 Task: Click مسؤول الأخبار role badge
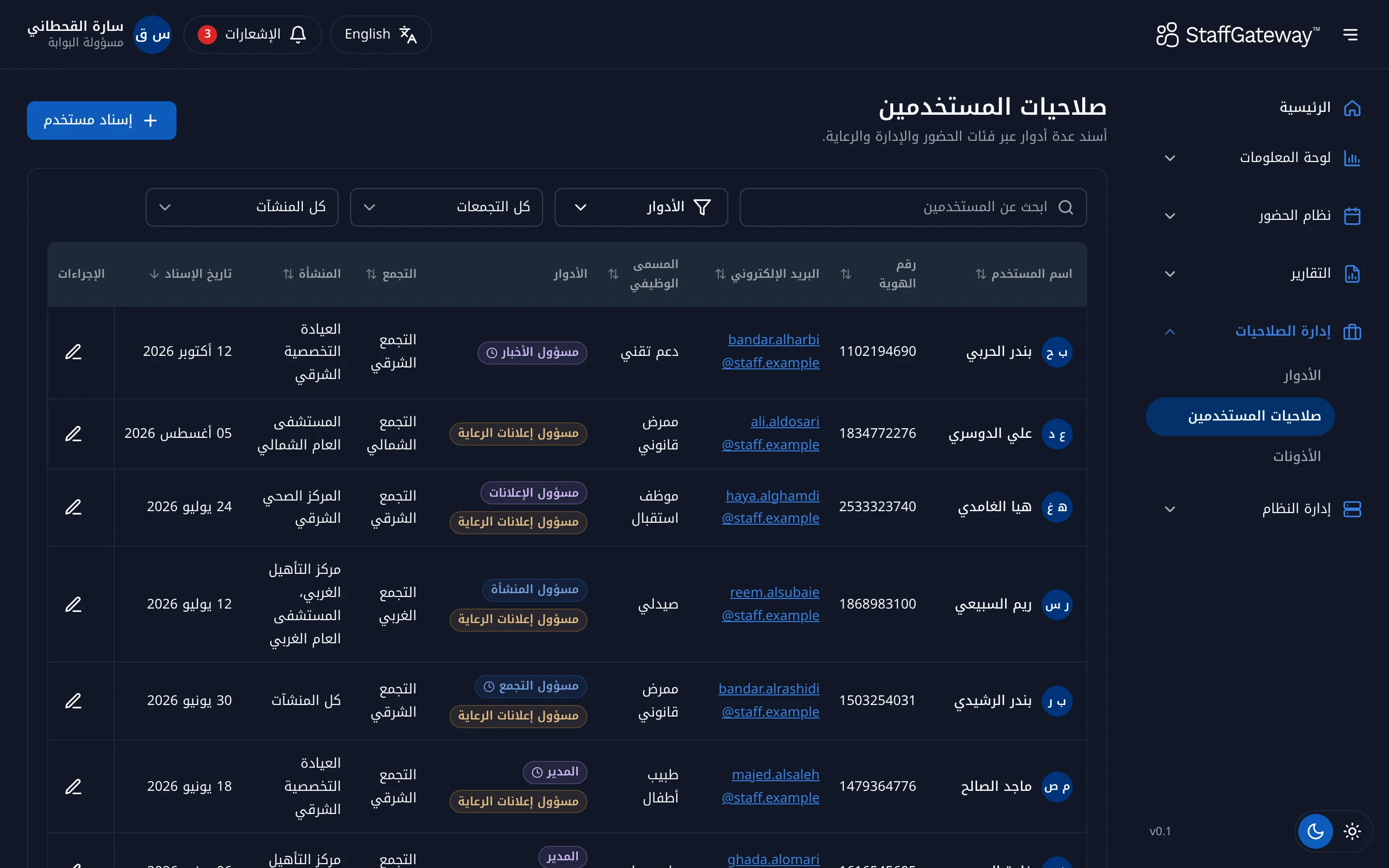pyautogui.click(x=532, y=352)
